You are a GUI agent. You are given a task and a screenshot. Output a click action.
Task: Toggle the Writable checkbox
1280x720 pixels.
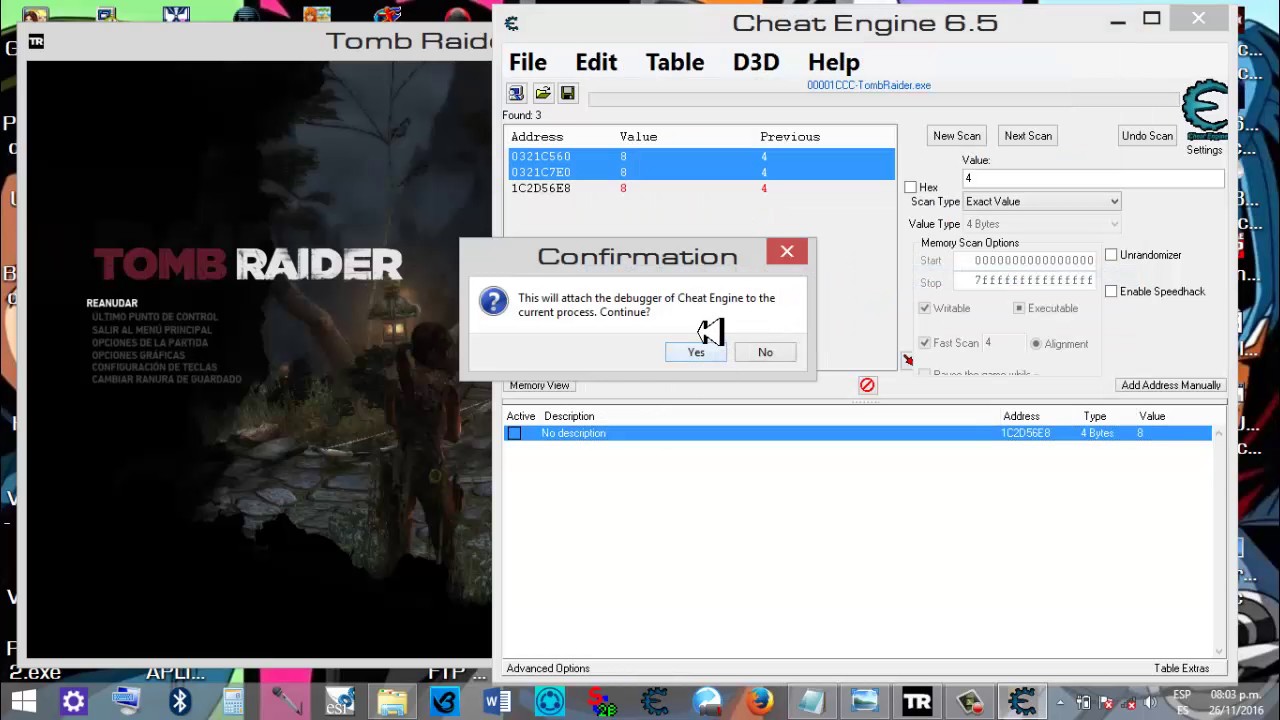[x=925, y=308]
